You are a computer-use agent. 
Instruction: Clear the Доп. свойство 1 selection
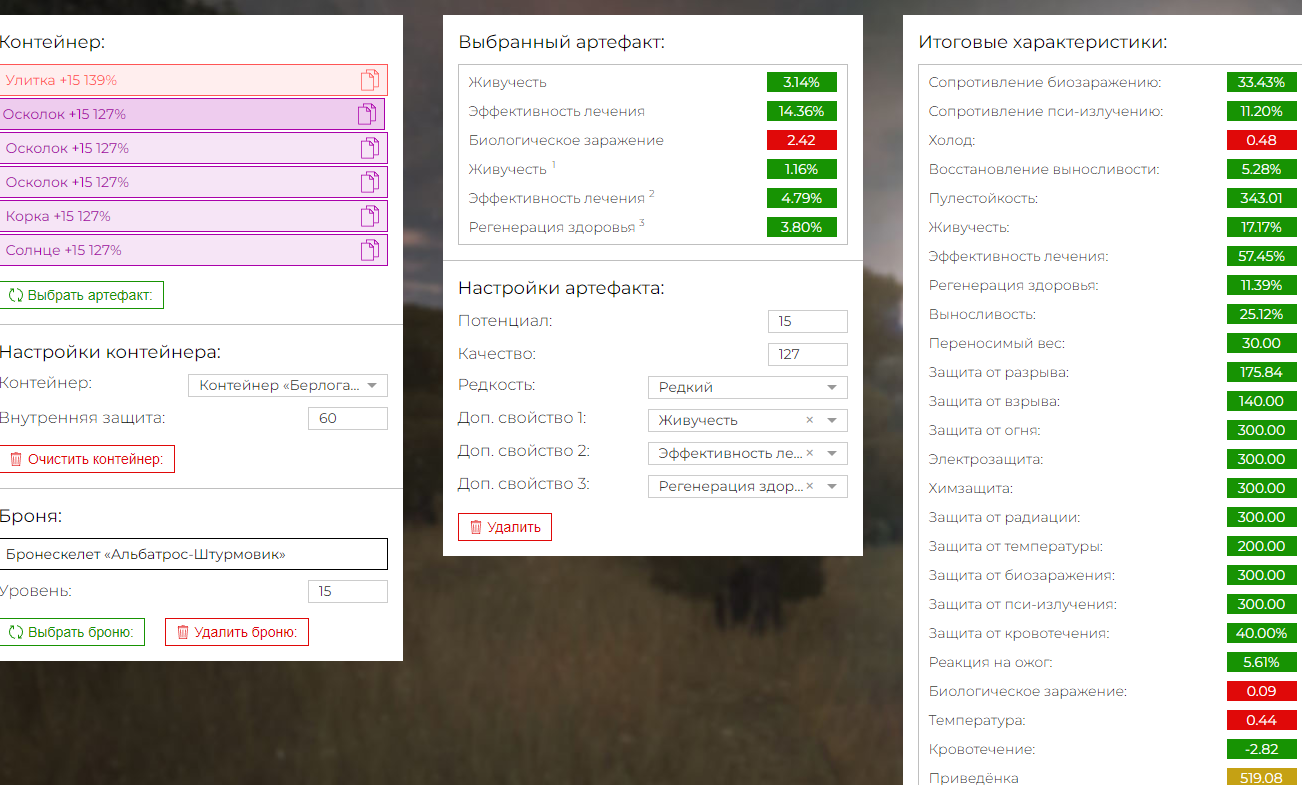810,421
